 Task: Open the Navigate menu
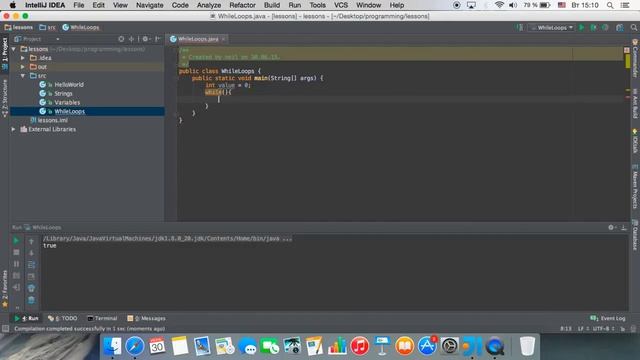point(149,5)
